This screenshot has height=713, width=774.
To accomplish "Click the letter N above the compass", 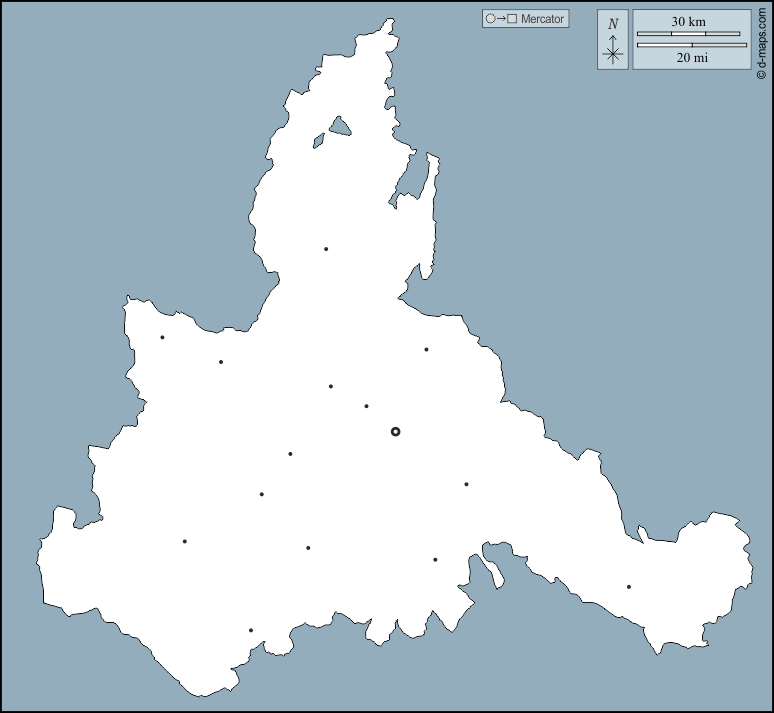I will click(x=613, y=24).
